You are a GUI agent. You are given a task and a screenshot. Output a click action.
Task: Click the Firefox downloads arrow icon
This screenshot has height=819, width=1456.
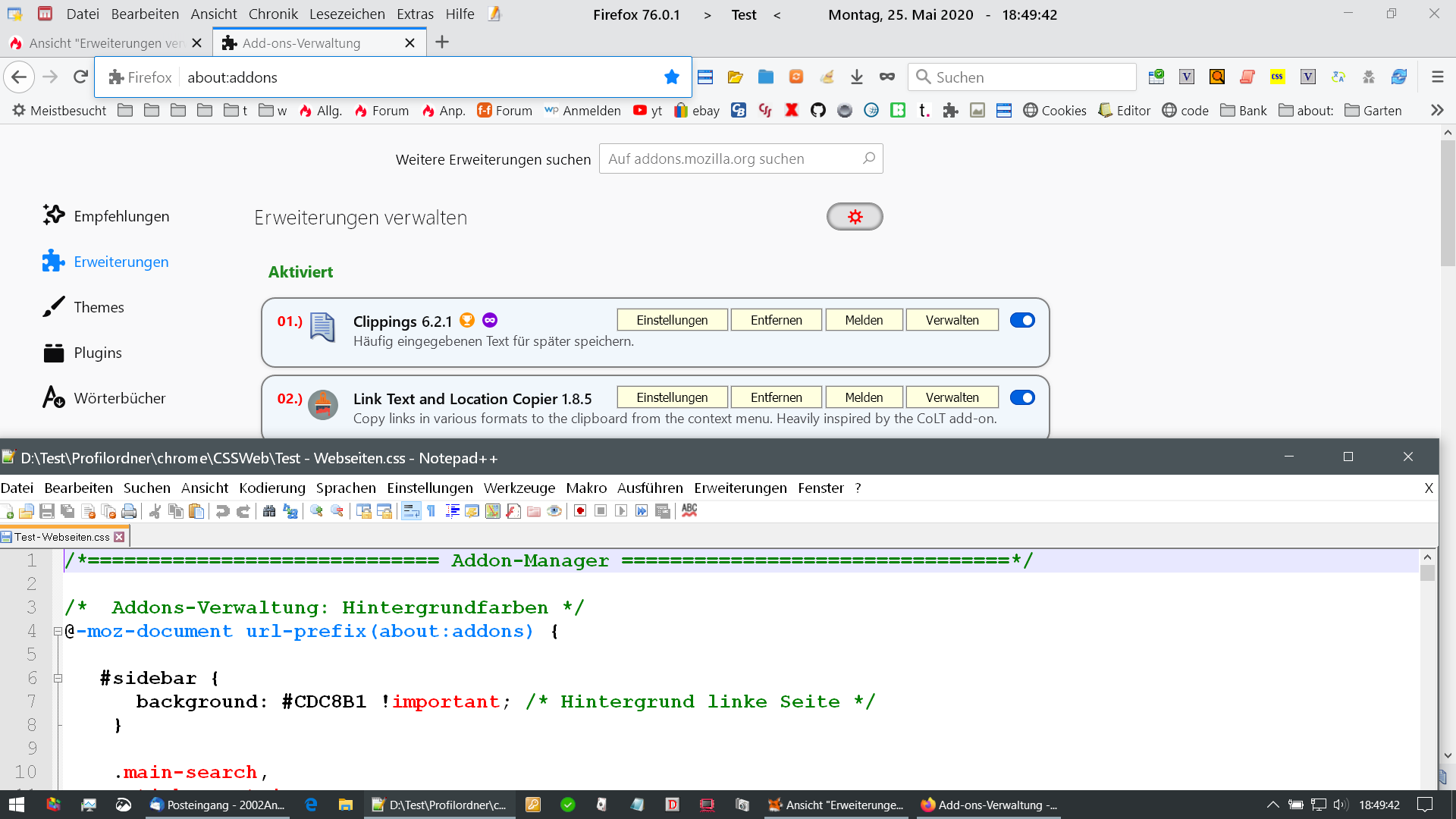click(856, 77)
